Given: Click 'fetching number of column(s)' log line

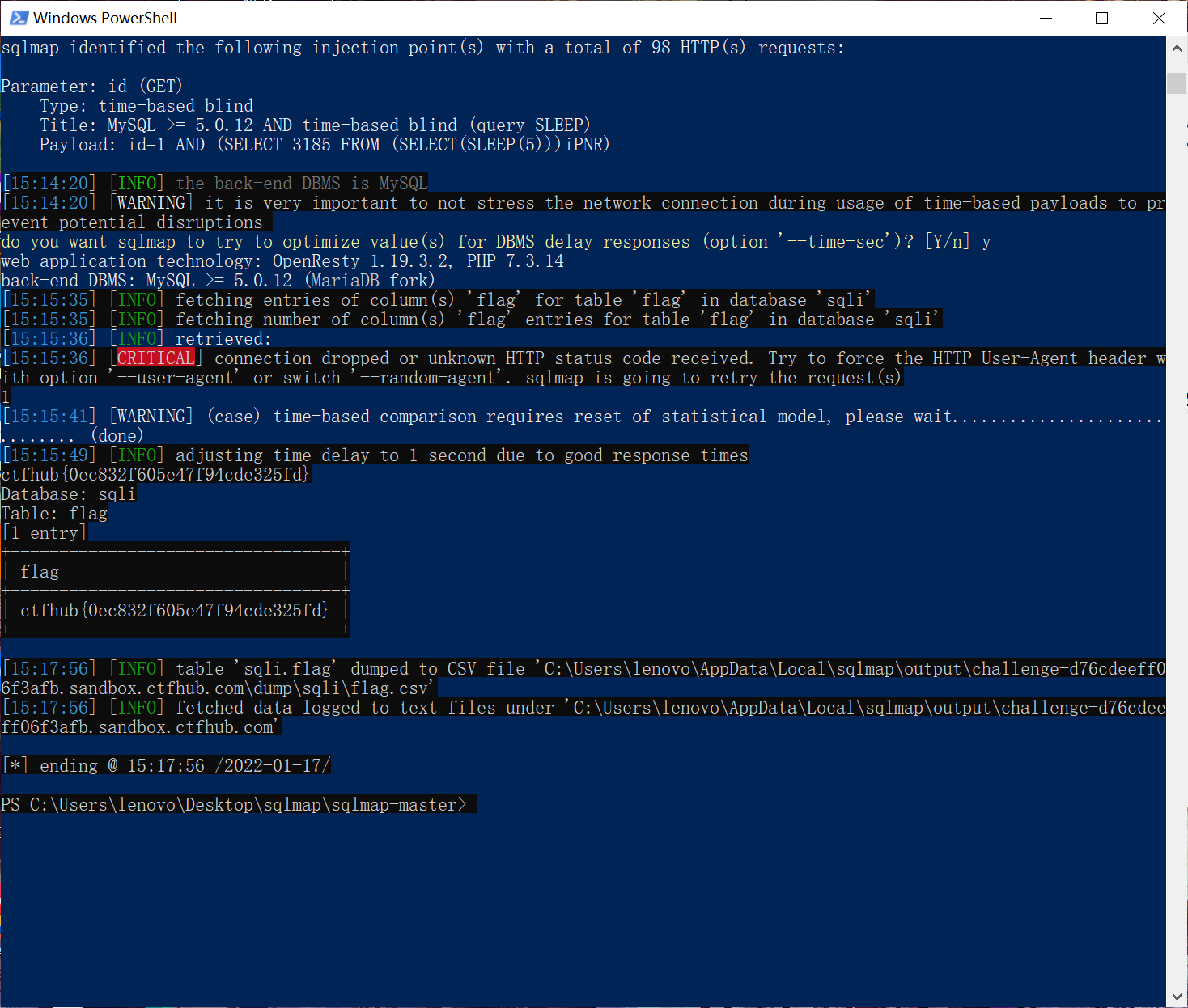Looking at the screenshot, I should (x=472, y=320).
